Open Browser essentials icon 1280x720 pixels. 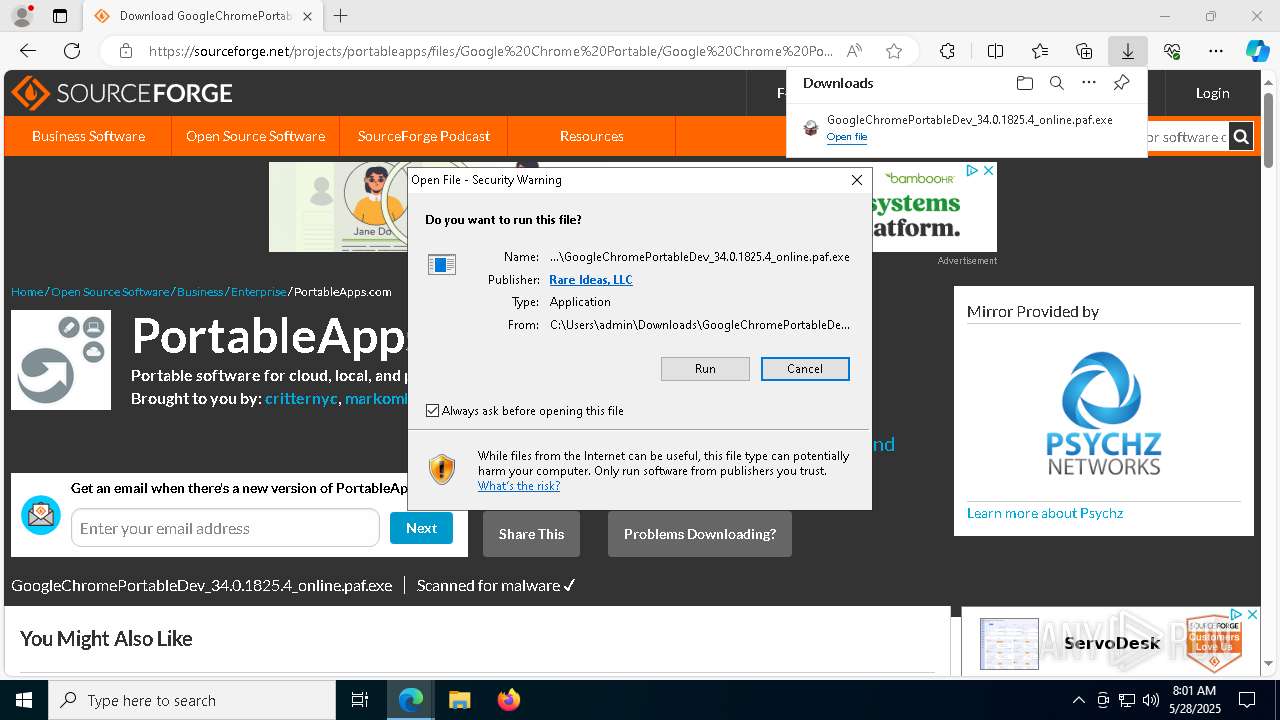pyautogui.click(x=1172, y=51)
